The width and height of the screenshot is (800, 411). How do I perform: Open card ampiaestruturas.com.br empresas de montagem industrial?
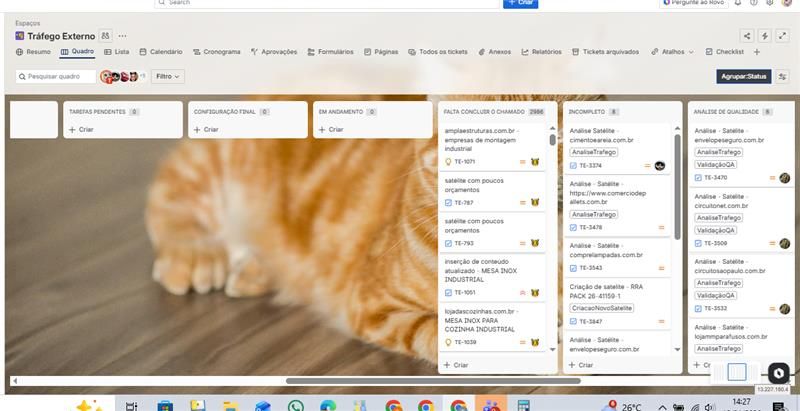click(x=491, y=146)
